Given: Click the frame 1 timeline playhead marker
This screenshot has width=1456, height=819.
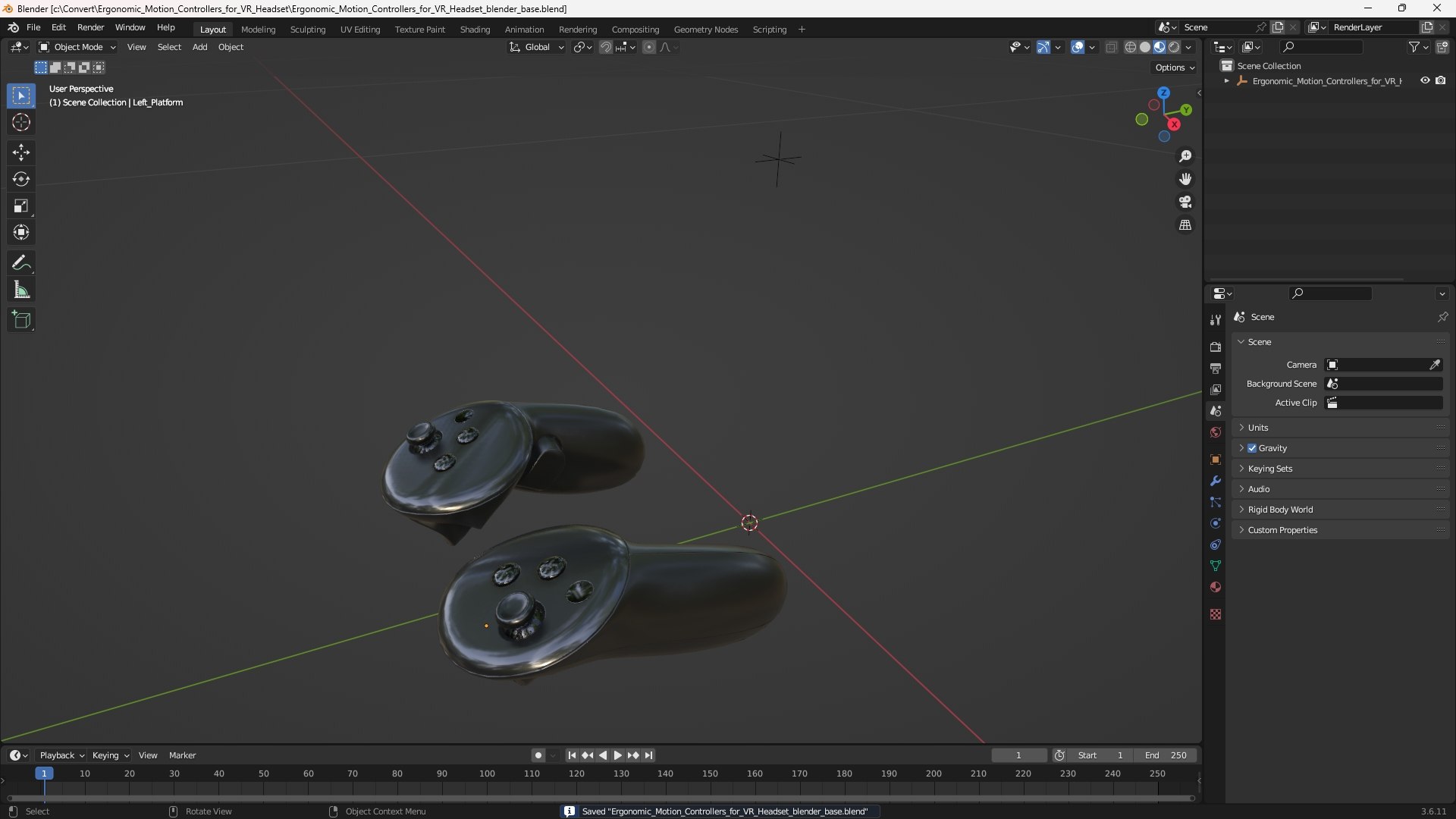Looking at the screenshot, I should click(x=44, y=773).
